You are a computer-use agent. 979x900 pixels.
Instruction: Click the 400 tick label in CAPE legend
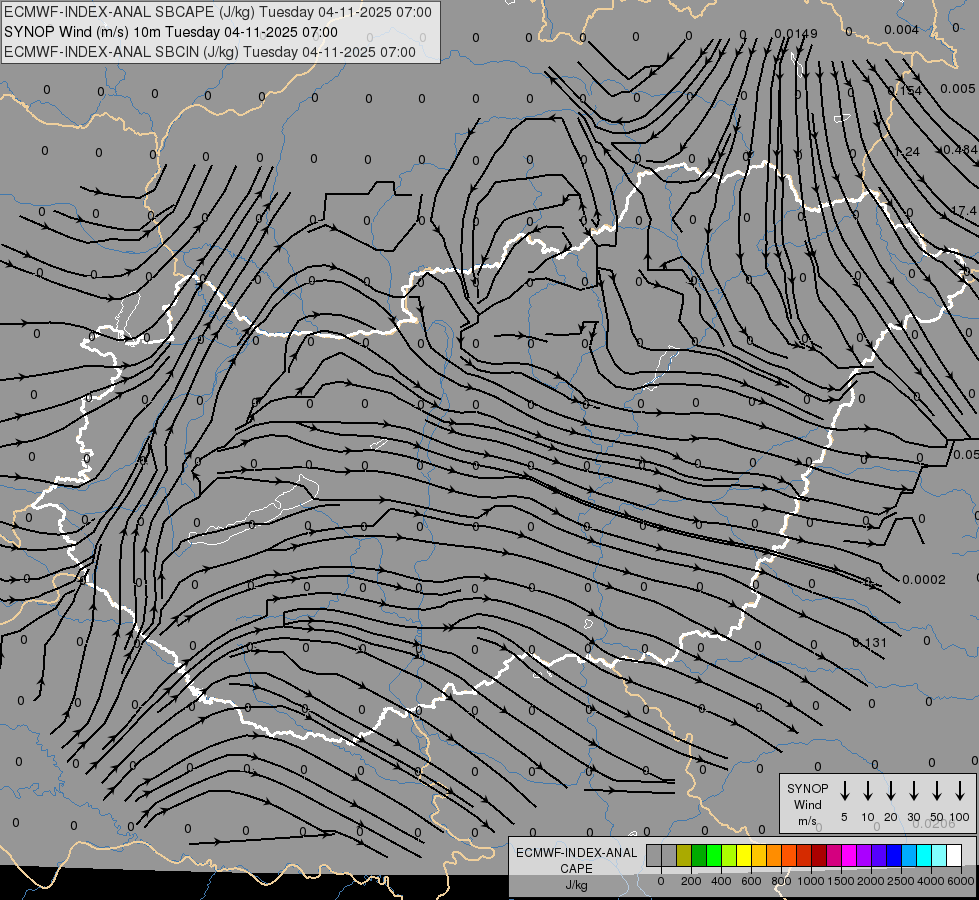click(721, 881)
